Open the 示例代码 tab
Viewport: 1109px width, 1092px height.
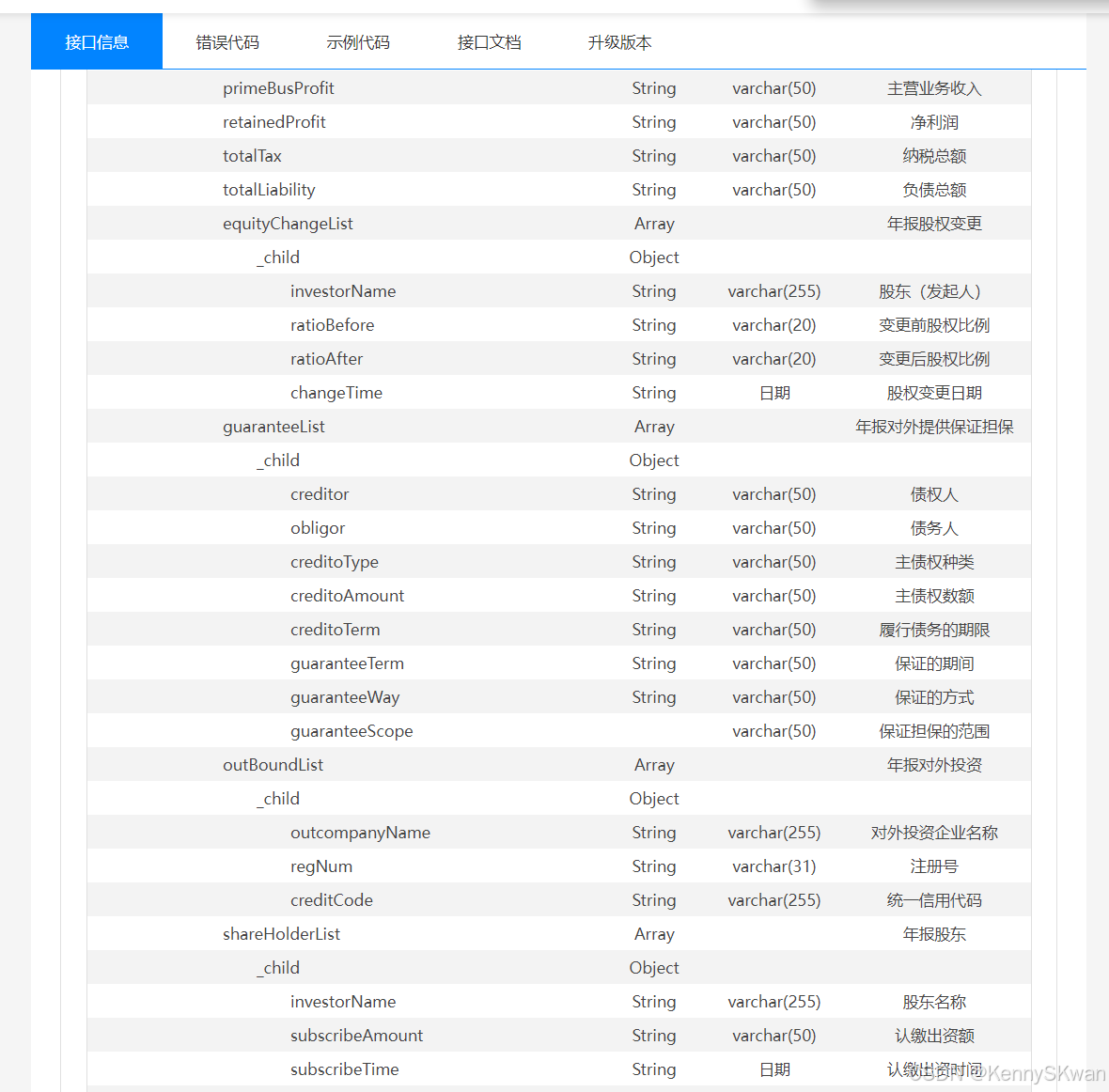pyautogui.click(x=358, y=42)
